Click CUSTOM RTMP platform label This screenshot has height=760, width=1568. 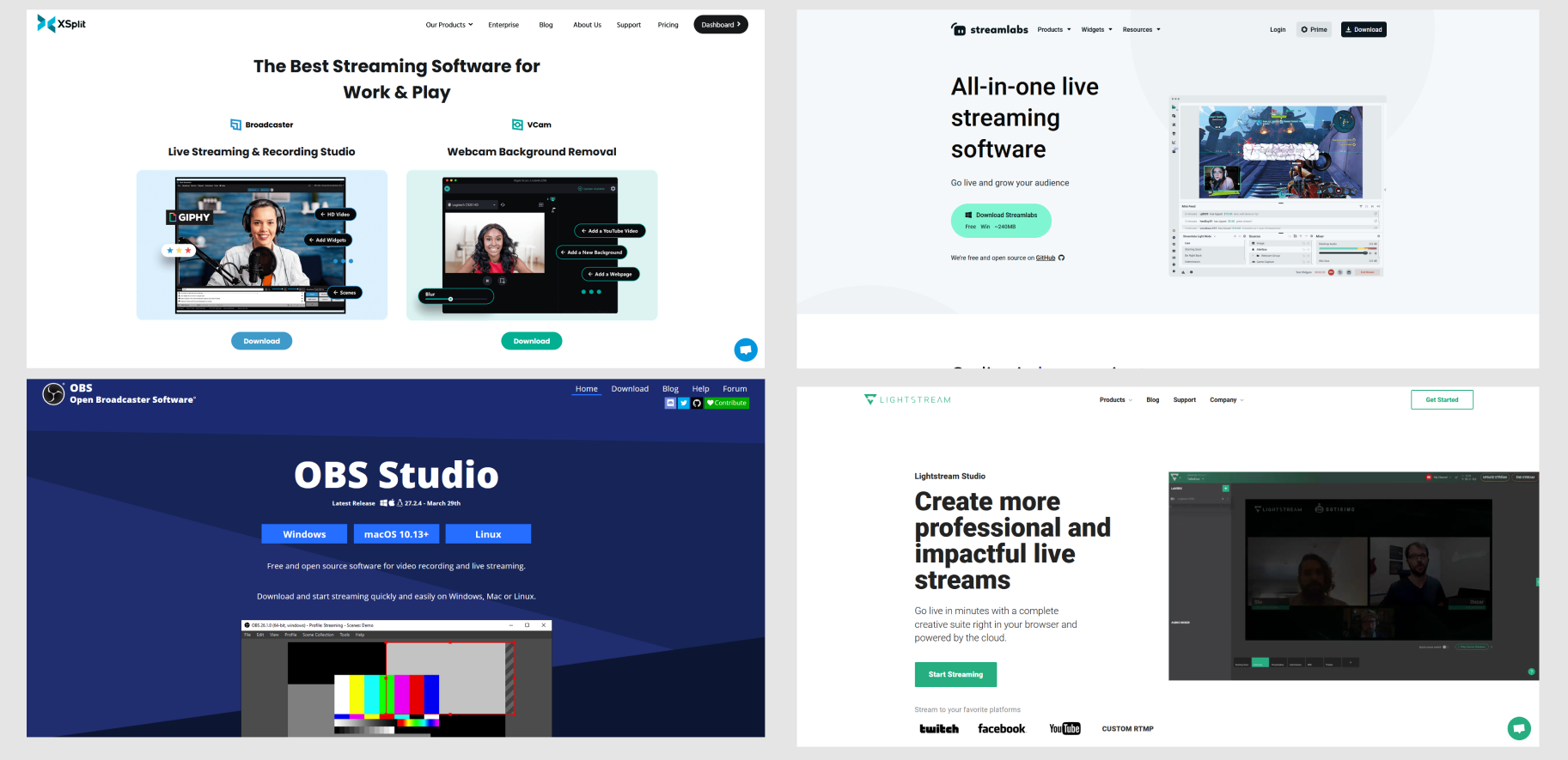tap(1127, 728)
